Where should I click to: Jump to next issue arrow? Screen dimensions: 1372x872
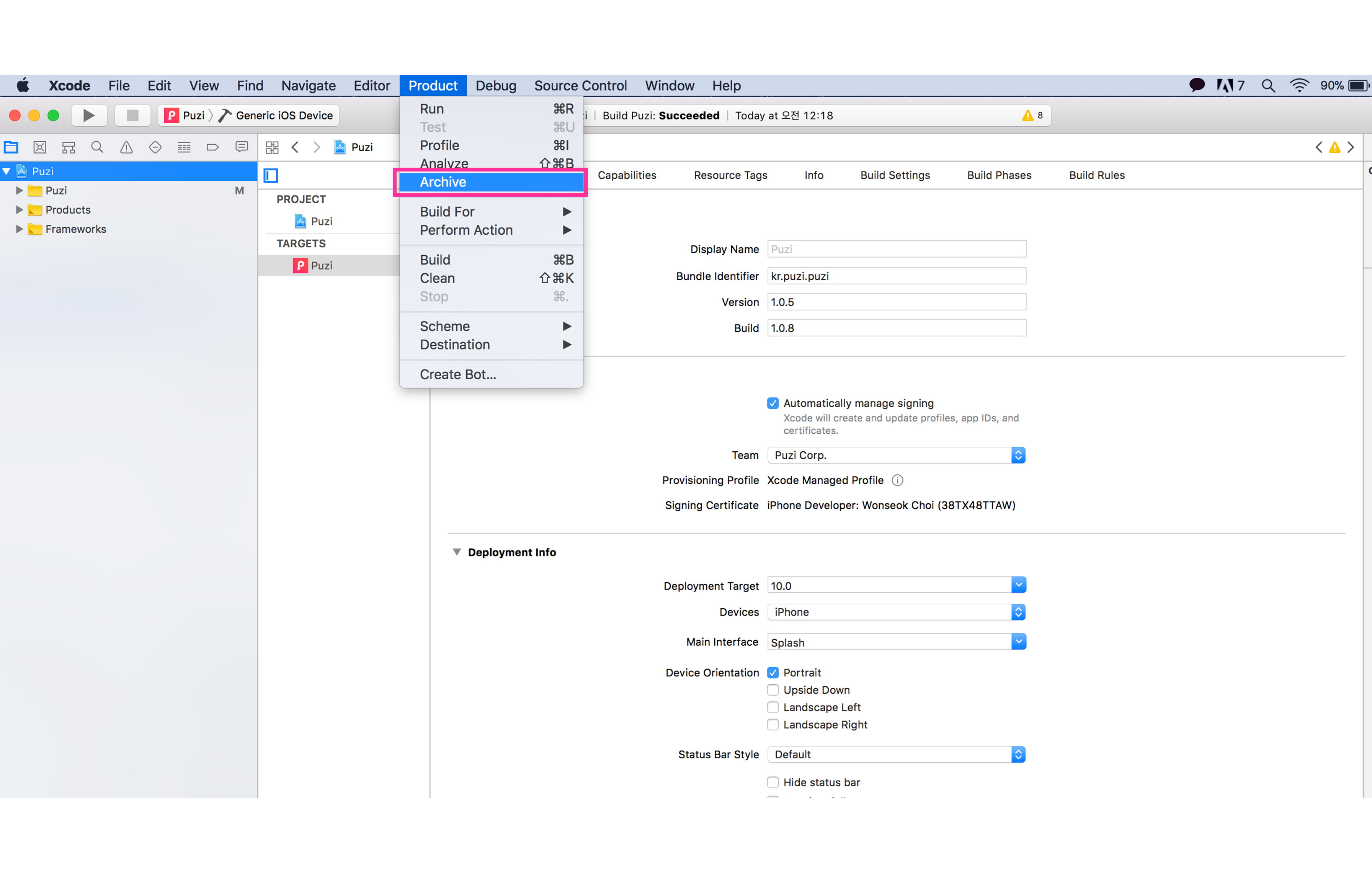click(1351, 147)
